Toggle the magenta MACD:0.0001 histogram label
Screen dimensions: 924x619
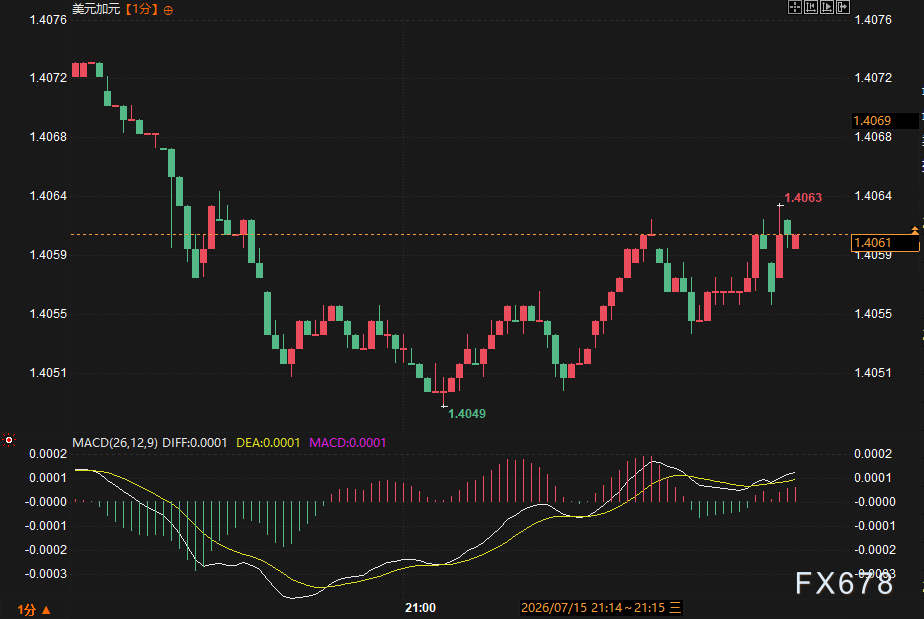(x=348, y=443)
